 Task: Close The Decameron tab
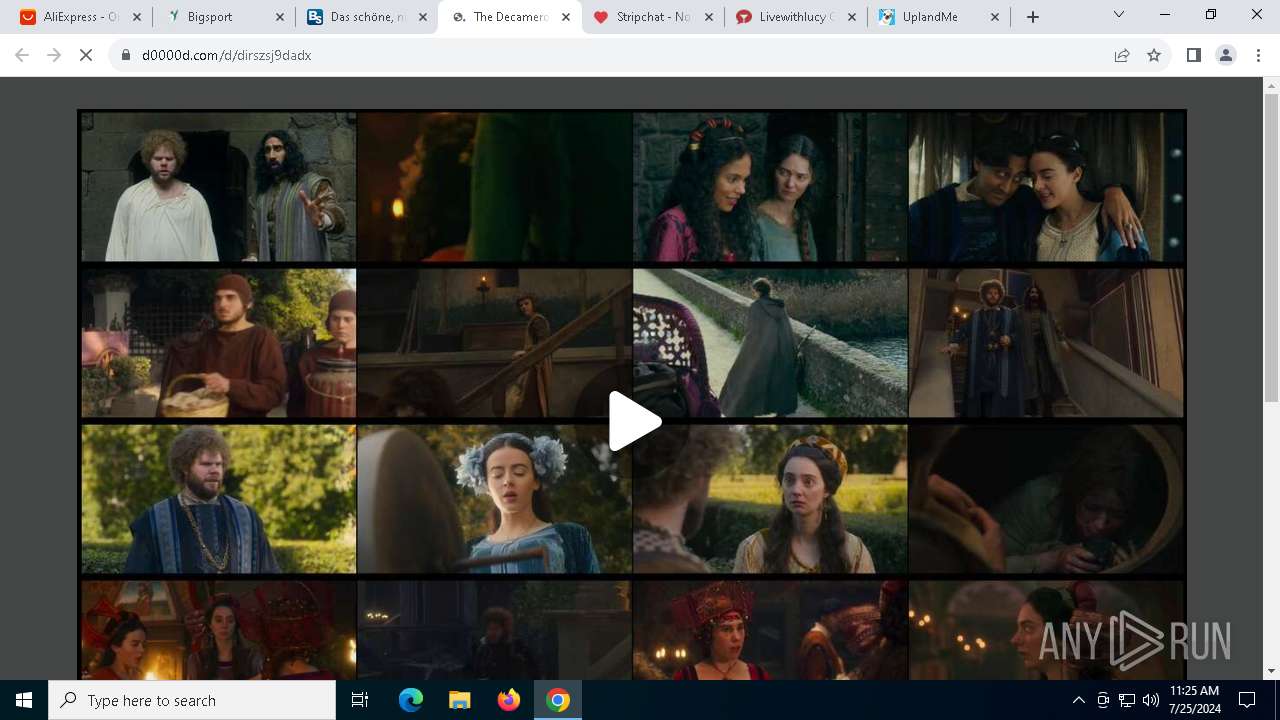[566, 17]
